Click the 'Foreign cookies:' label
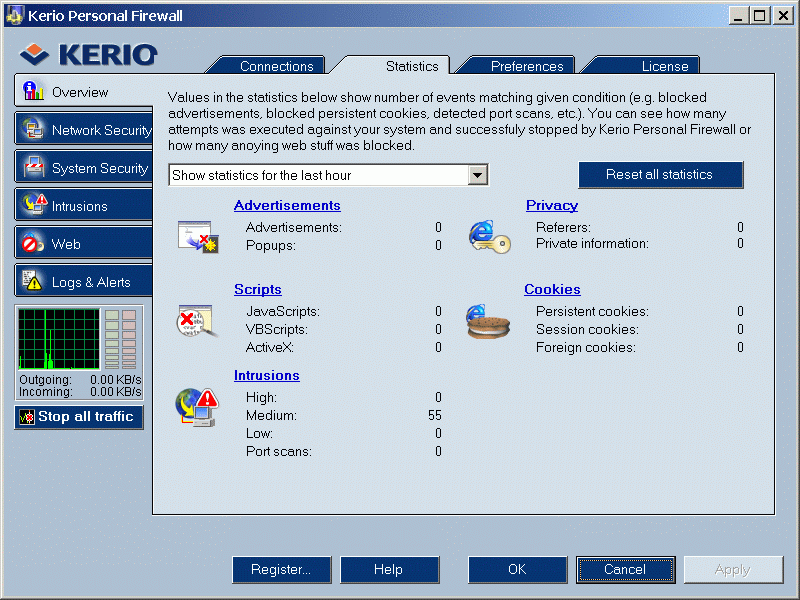The height and width of the screenshot is (600, 800). pos(585,348)
